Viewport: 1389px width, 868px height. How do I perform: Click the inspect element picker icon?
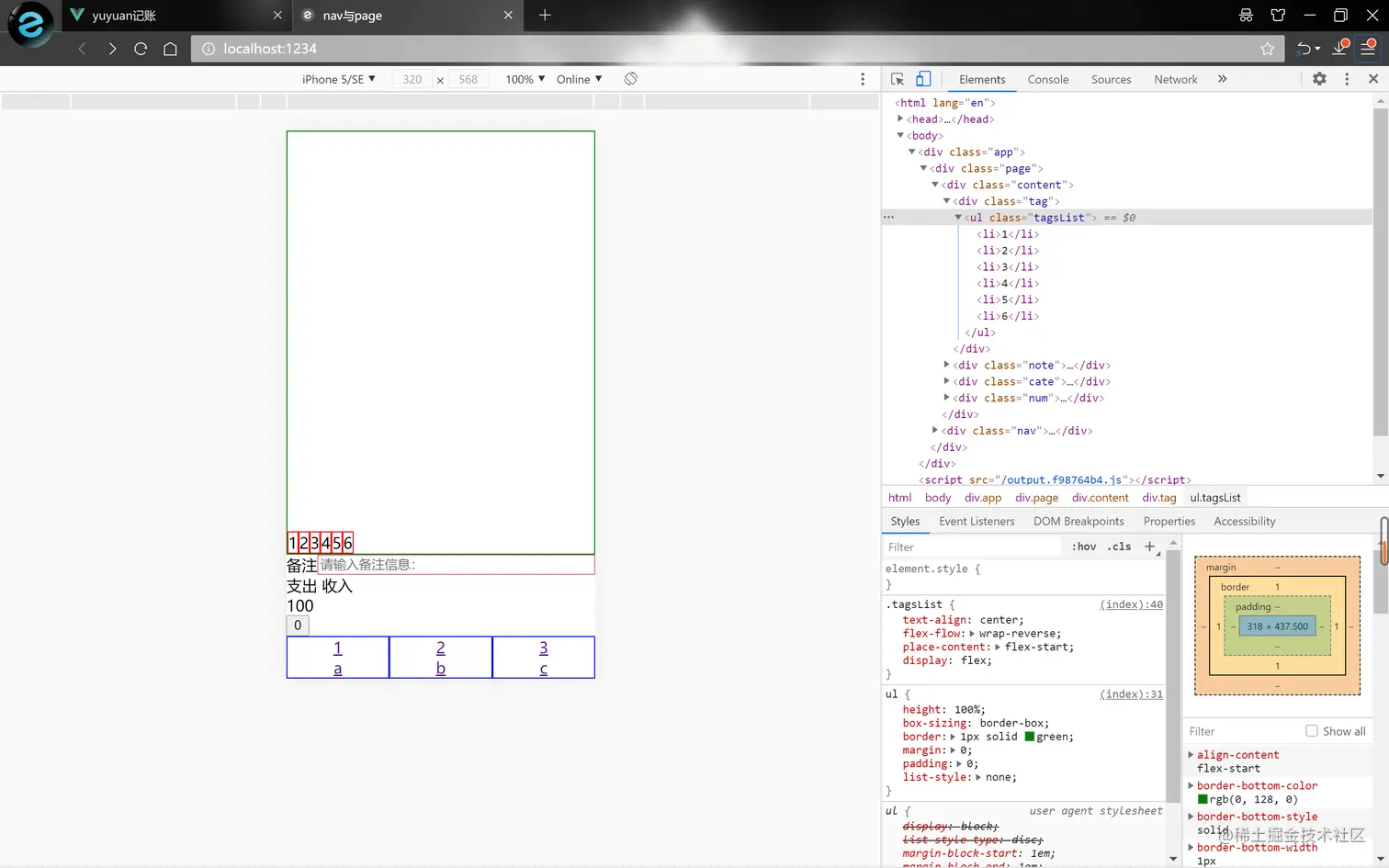[x=898, y=79]
